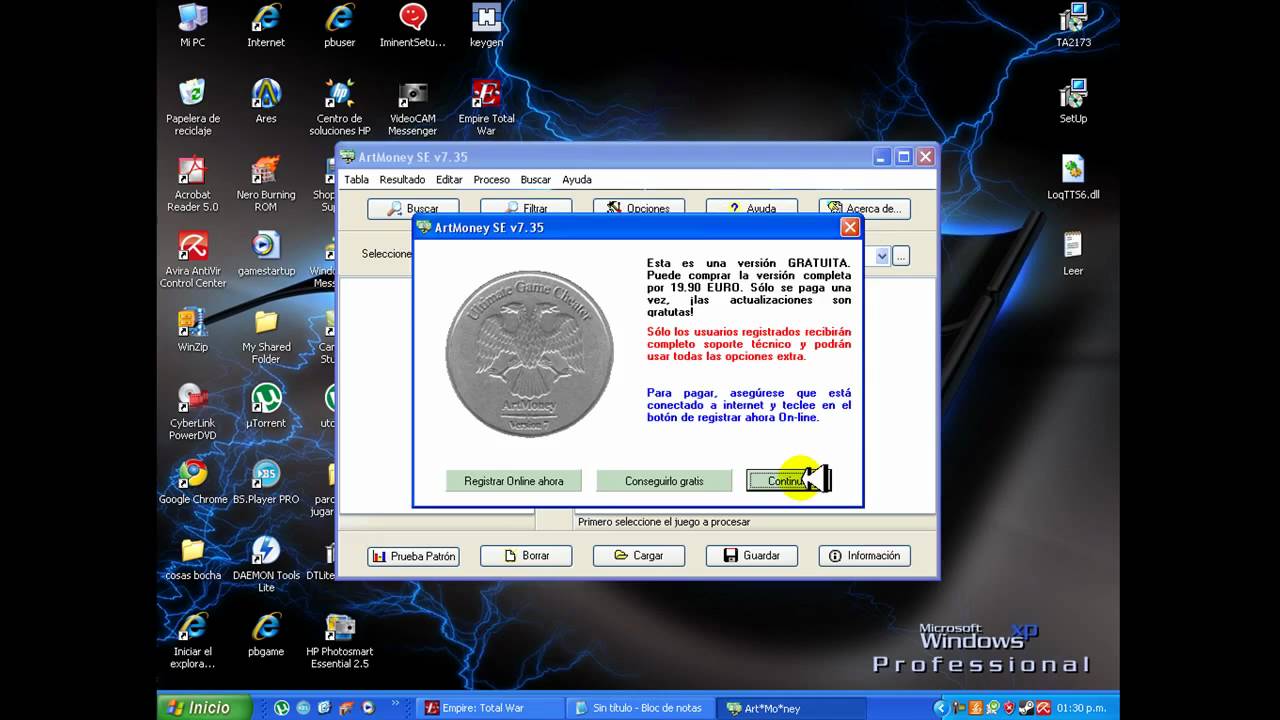Select HP Photosmart Essential 2.5 icon
Screen dimensions: 1280x720
click(x=340, y=640)
